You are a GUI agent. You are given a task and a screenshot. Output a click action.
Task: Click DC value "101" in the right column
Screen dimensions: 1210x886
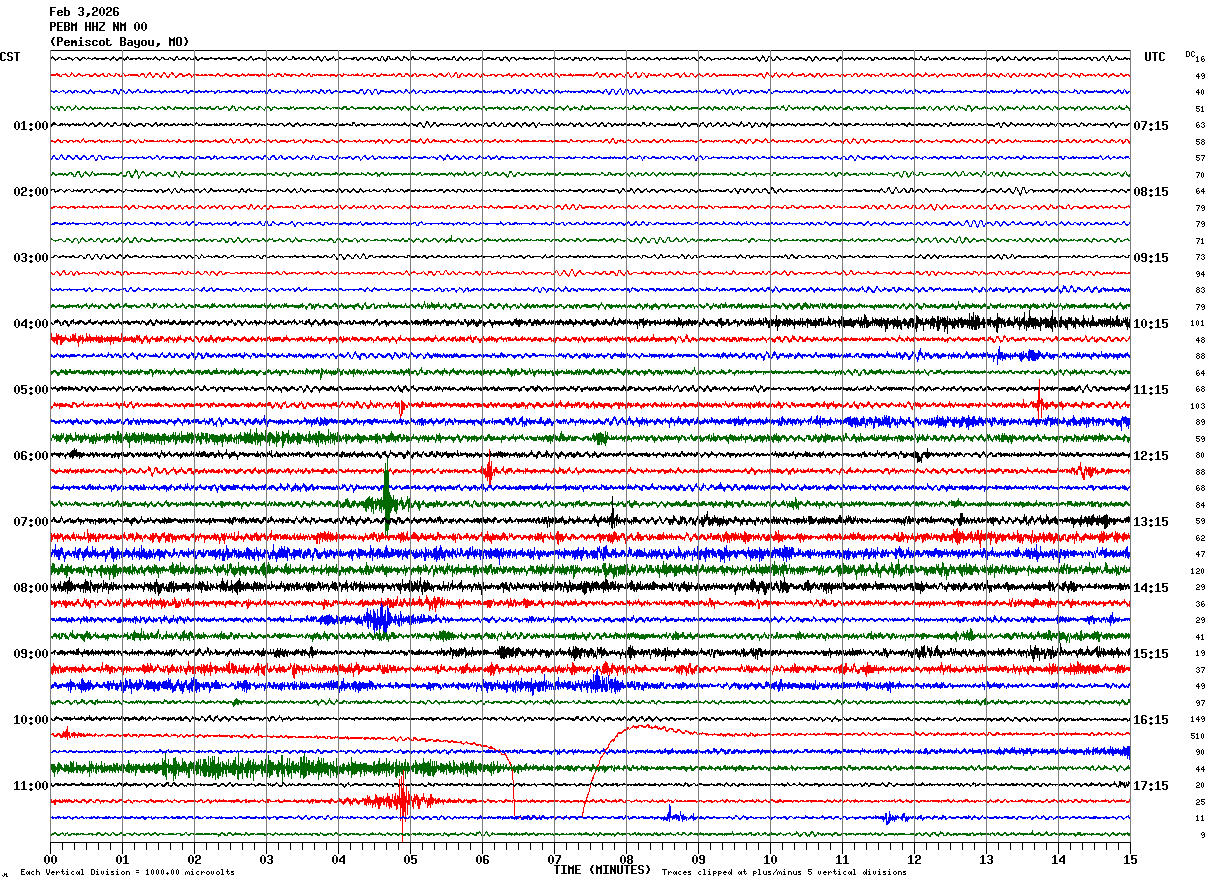point(1197,324)
